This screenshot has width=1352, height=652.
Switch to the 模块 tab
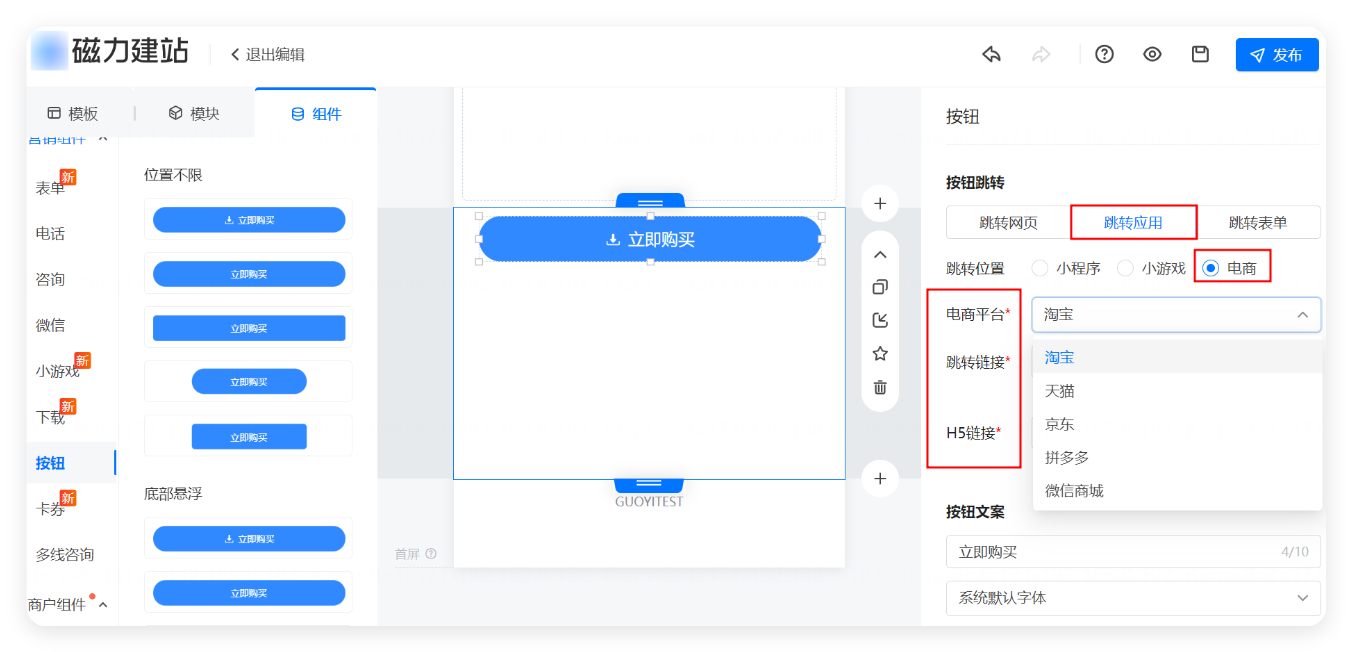coord(193,114)
